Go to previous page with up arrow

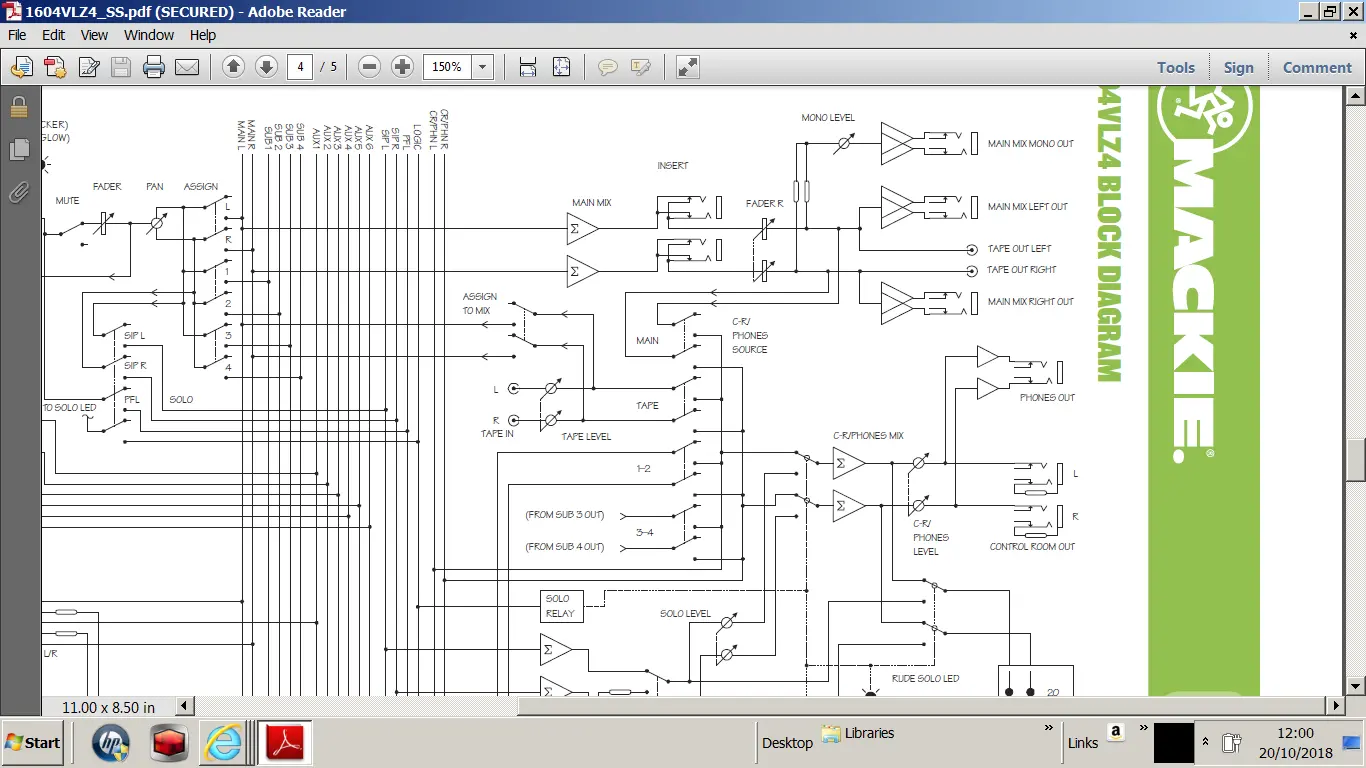pyautogui.click(x=233, y=67)
